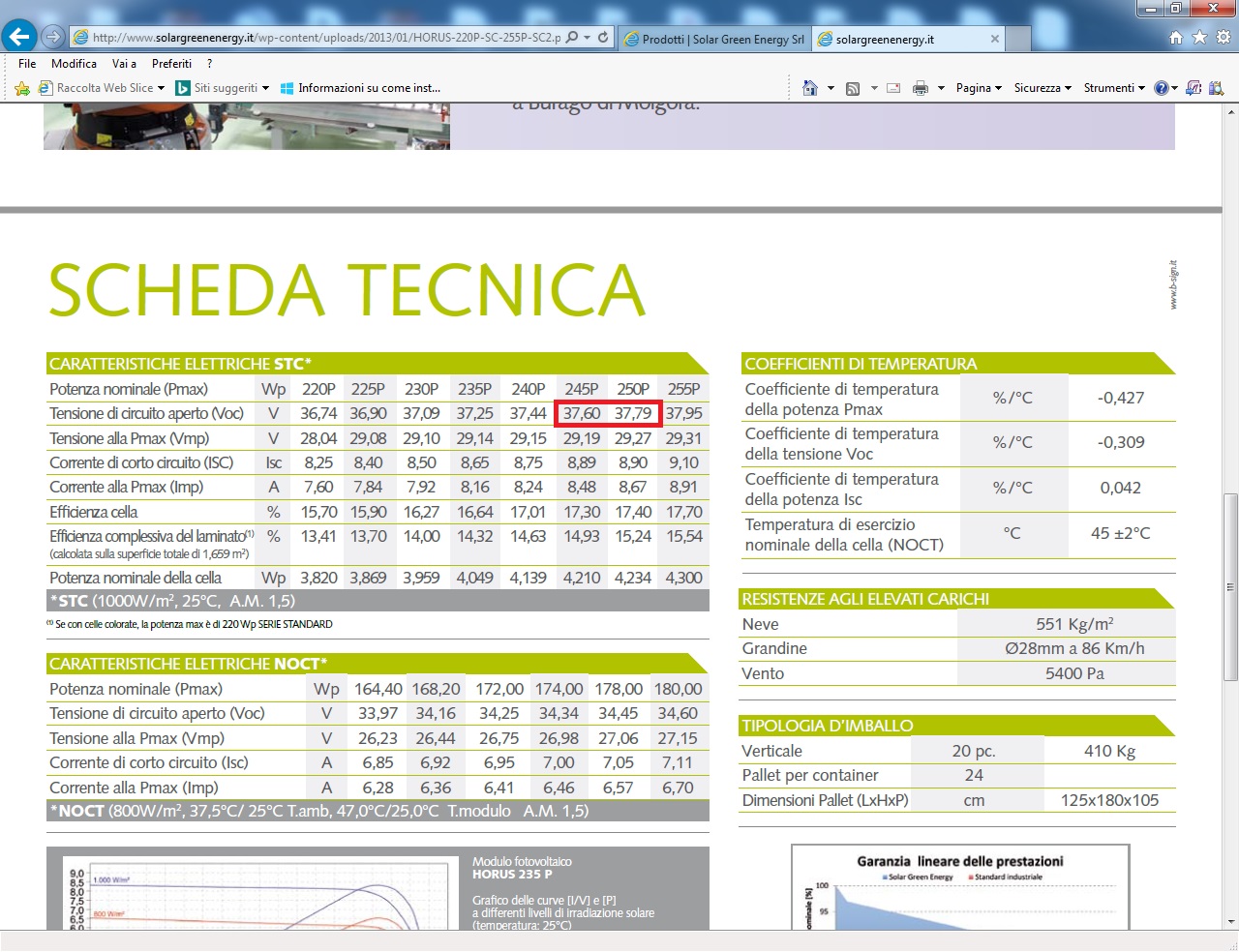Viewport: 1239px width, 952px height.
Task: Click the Efficienza cella value 15,70
Action: click(x=318, y=512)
